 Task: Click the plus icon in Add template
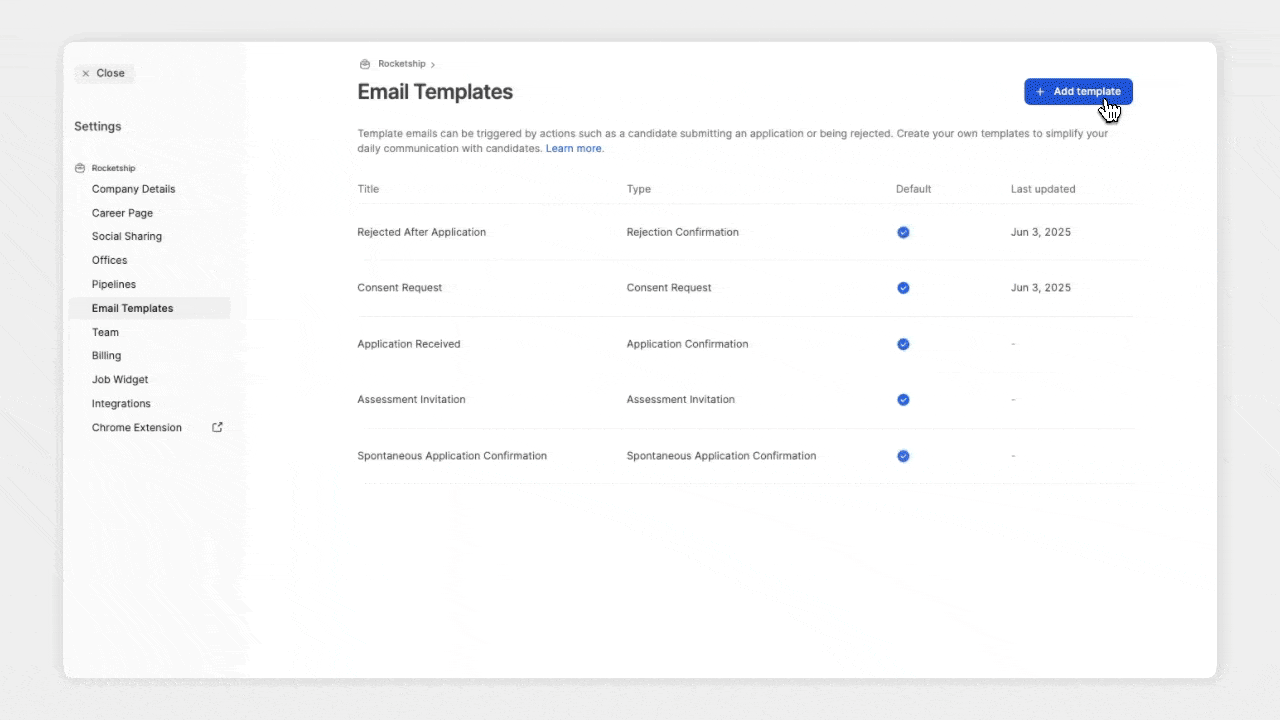coord(1040,92)
